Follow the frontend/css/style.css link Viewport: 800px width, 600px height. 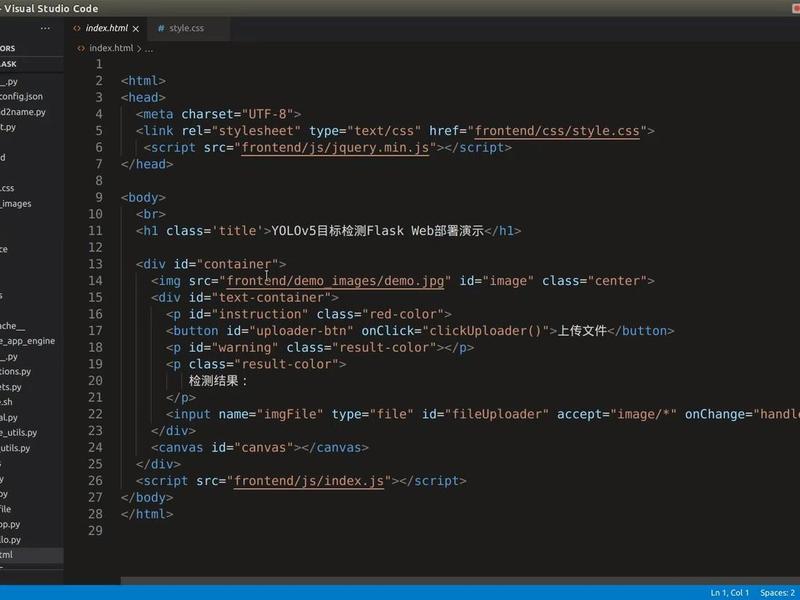[x=557, y=131]
